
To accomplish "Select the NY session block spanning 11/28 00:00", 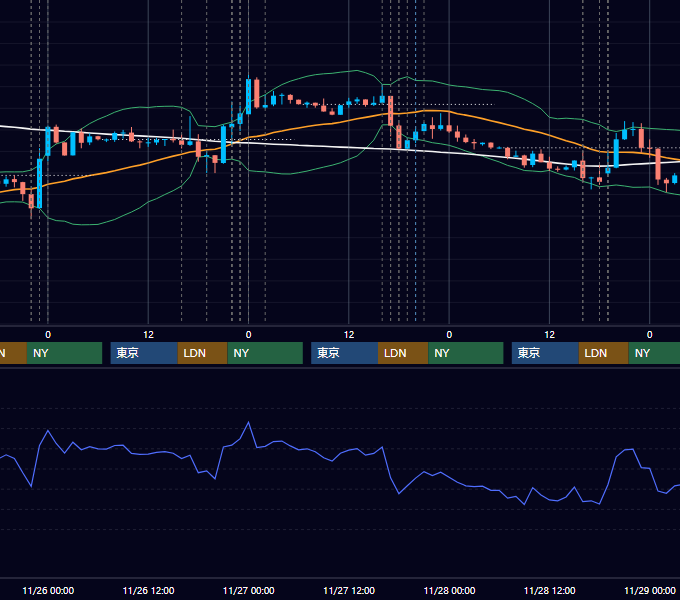I will [x=466, y=353].
